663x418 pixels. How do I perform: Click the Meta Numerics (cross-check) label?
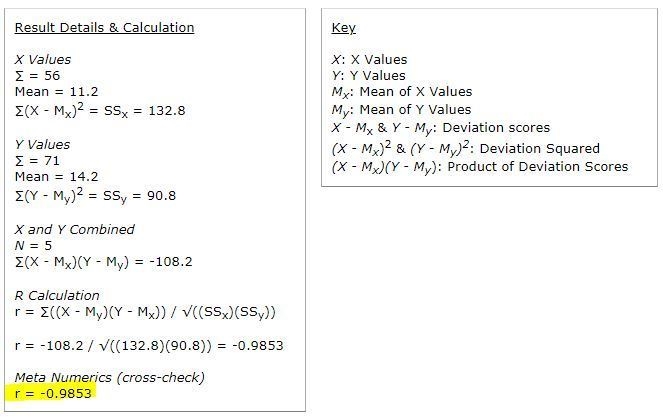pyautogui.click(x=110, y=377)
